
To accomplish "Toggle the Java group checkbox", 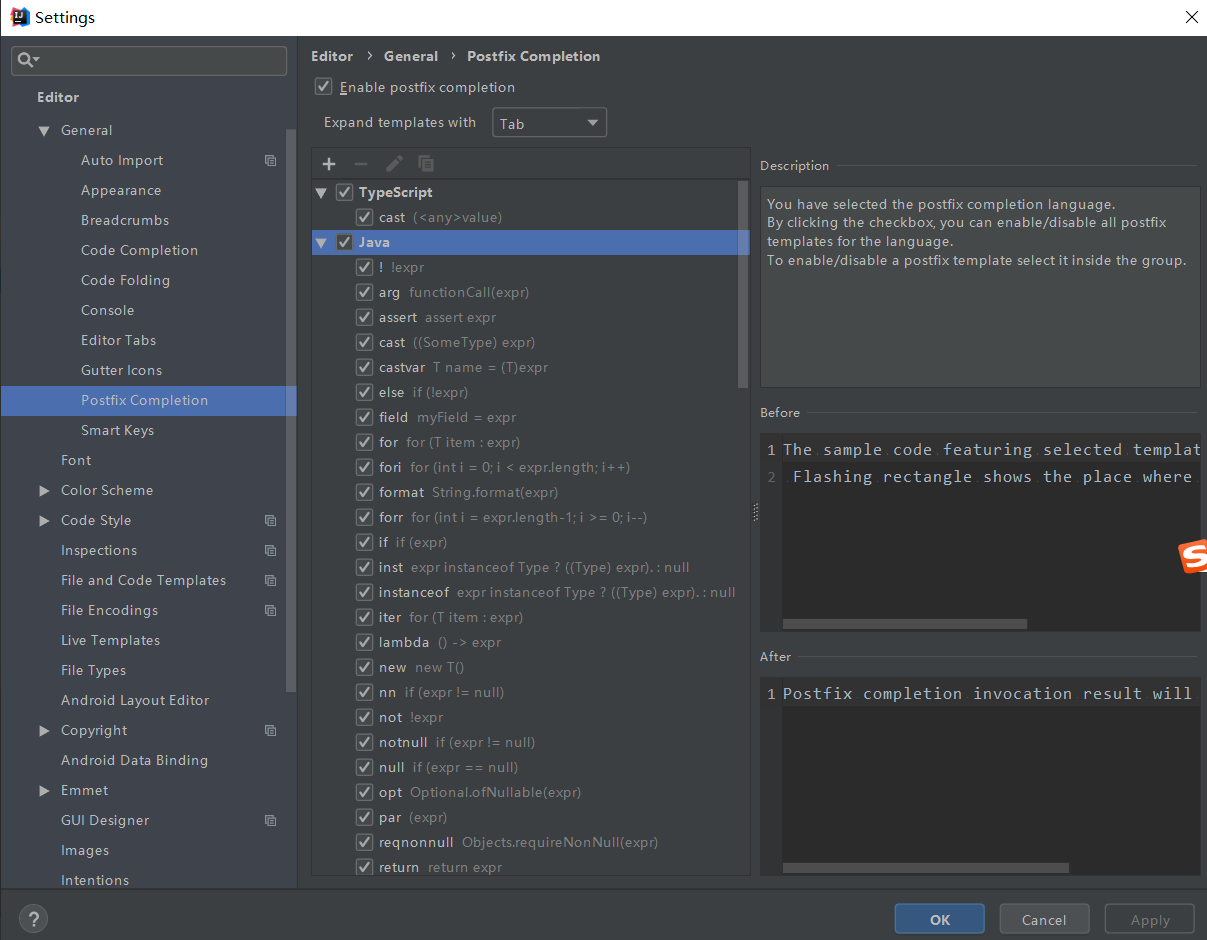I will [344, 242].
